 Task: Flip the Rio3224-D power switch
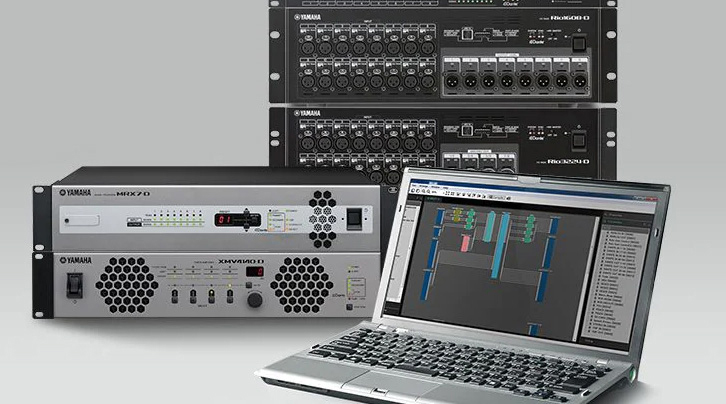click(579, 140)
